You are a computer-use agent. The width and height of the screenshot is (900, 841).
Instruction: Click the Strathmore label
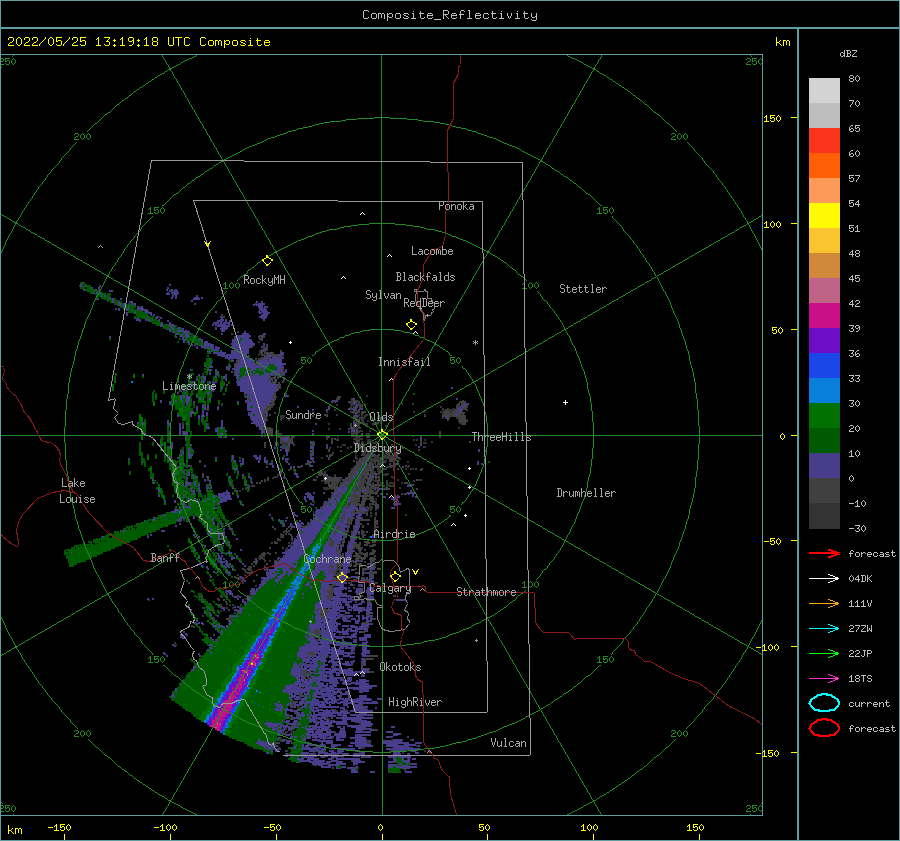point(486,592)
